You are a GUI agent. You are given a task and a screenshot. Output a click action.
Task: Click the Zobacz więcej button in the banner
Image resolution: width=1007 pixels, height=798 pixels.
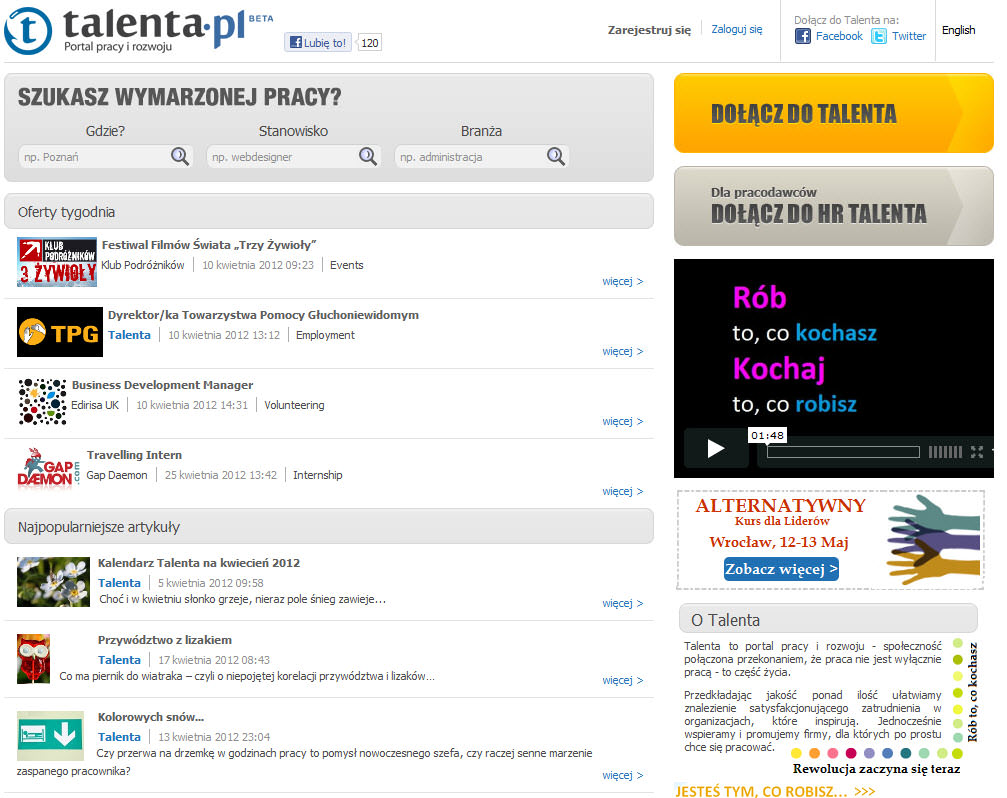[x=781, y=569]
